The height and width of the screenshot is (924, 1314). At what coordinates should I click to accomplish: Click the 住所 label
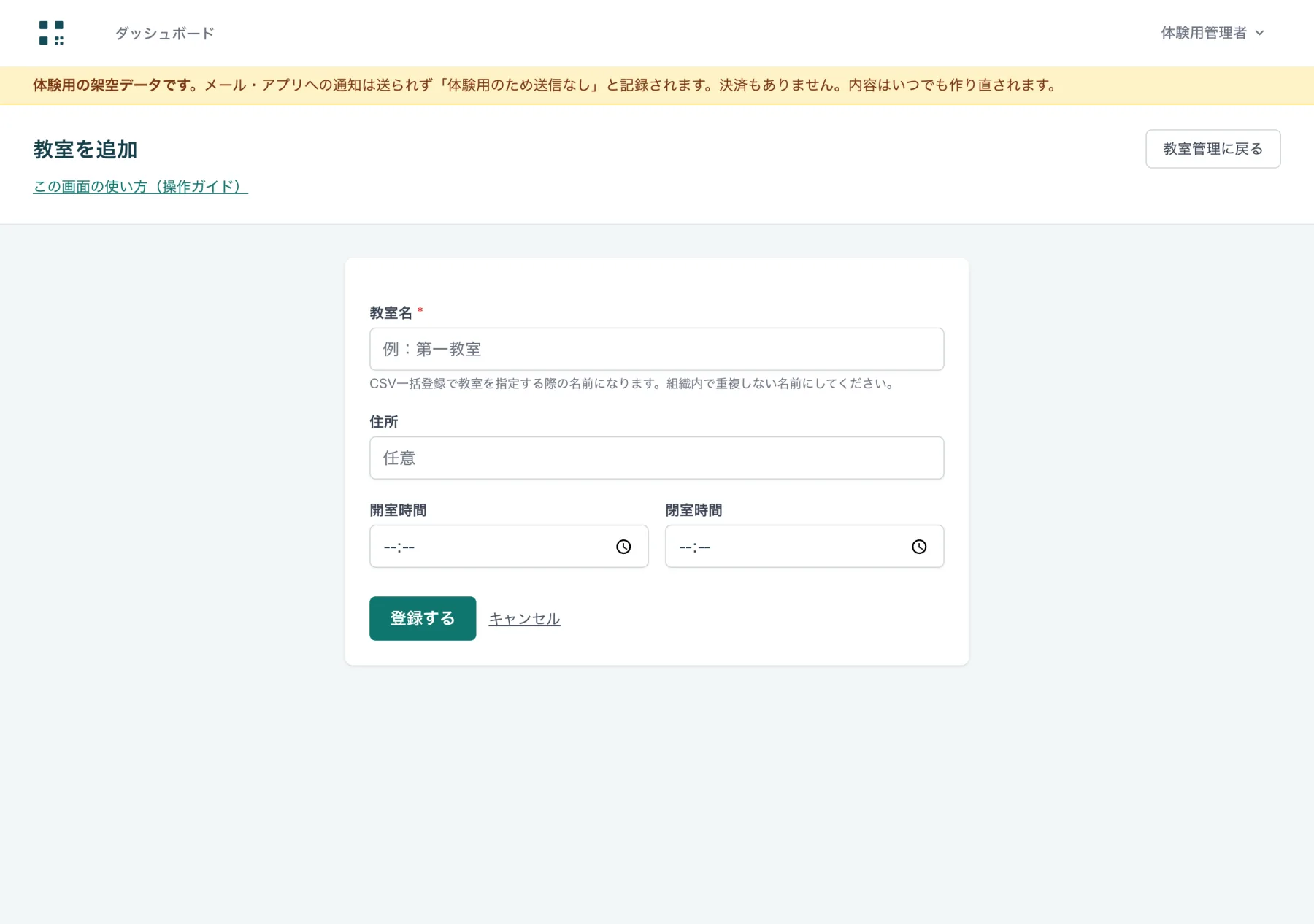[384, 422]
